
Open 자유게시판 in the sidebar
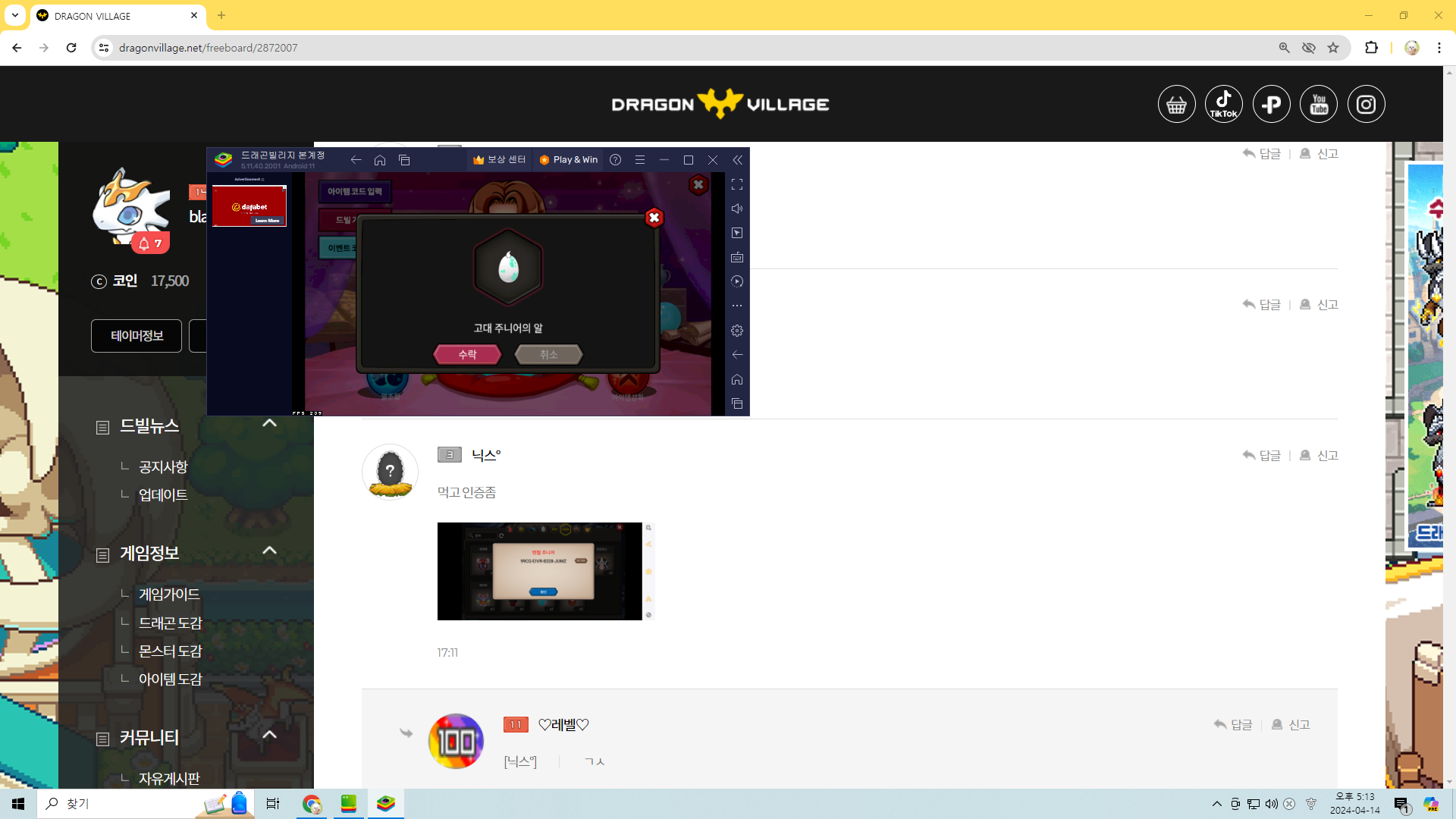pos(169,779)
